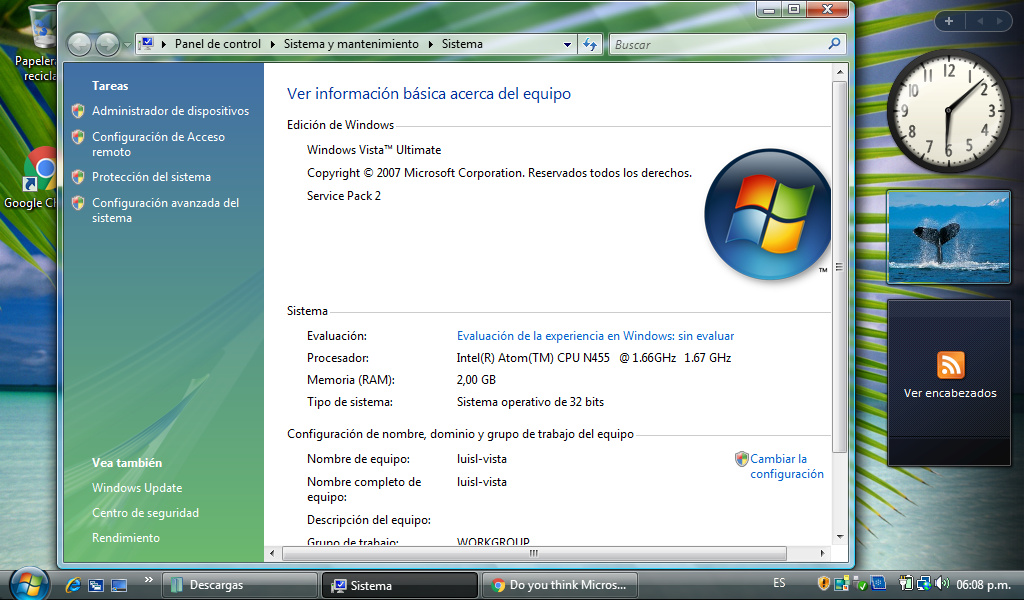Screen dimensions: 1024x600
Task: Click the Windows Vista Ultimate edition text
Action: click(374, 150)
